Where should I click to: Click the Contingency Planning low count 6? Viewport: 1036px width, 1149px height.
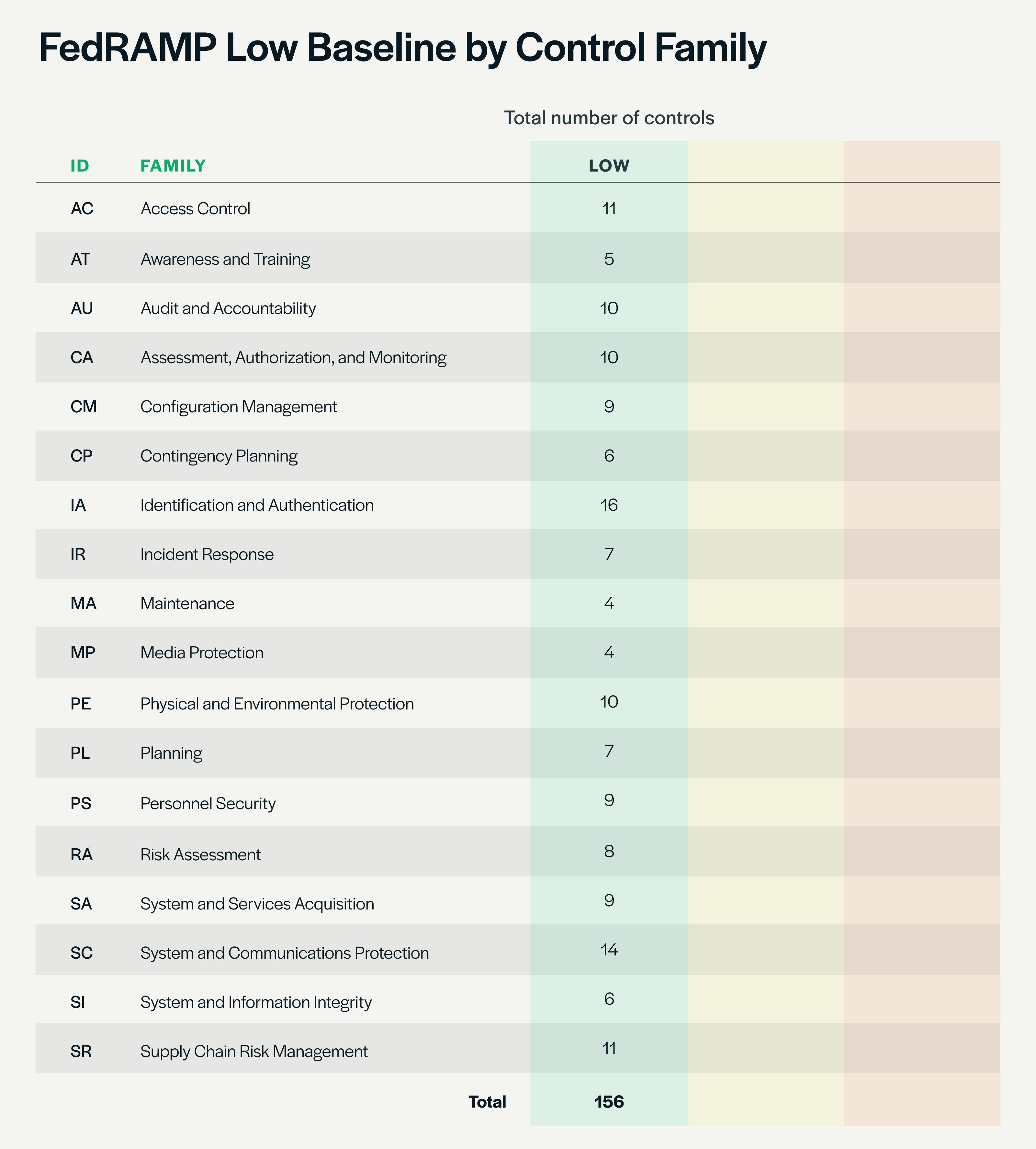[609, 456]
